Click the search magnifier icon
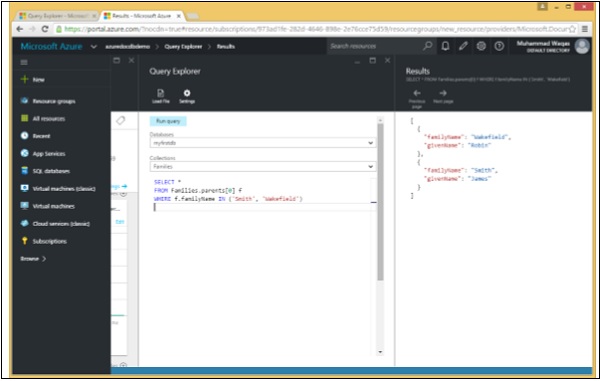 click(427, 46)
